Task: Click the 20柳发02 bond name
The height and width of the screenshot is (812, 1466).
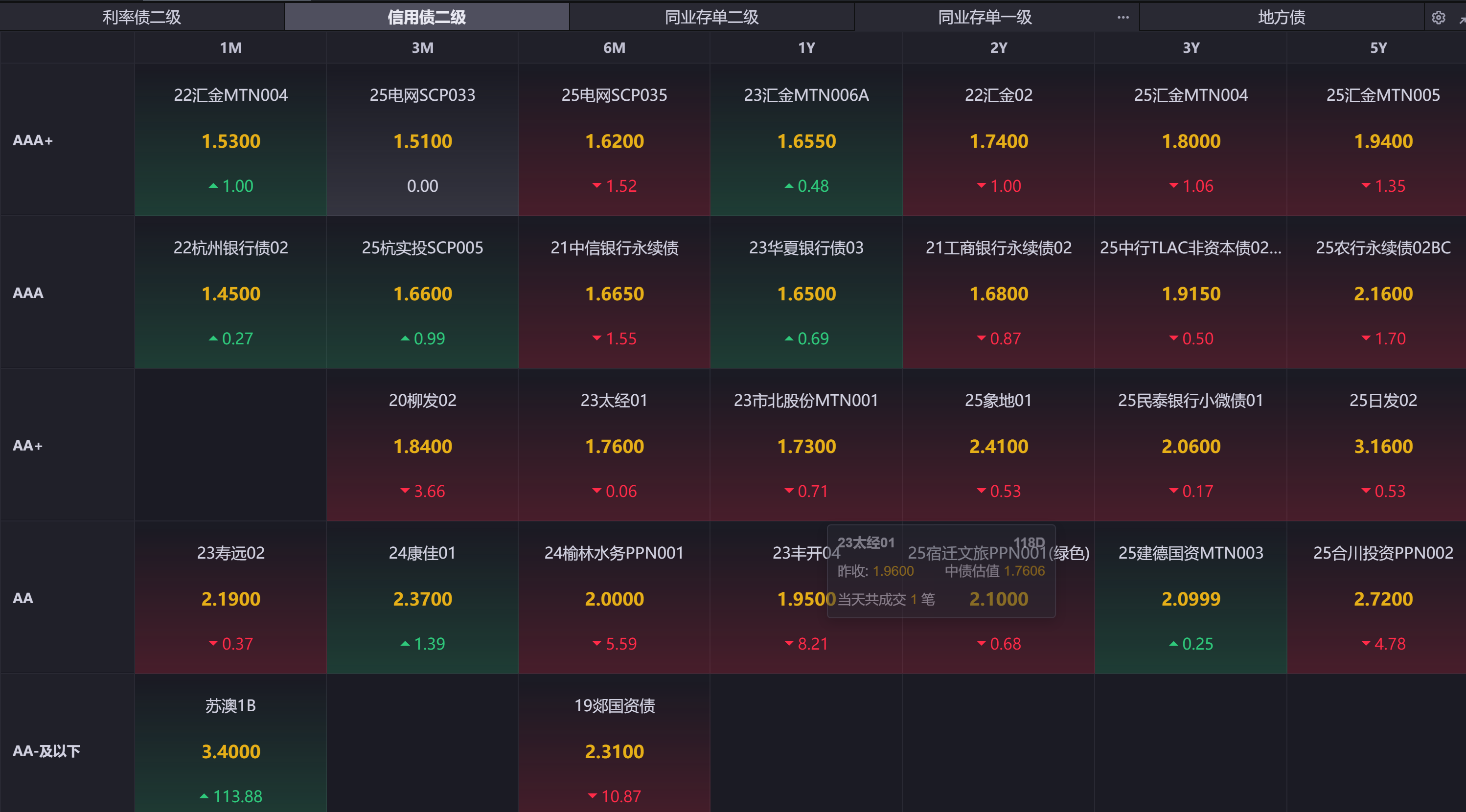Action: pos(422,400)
